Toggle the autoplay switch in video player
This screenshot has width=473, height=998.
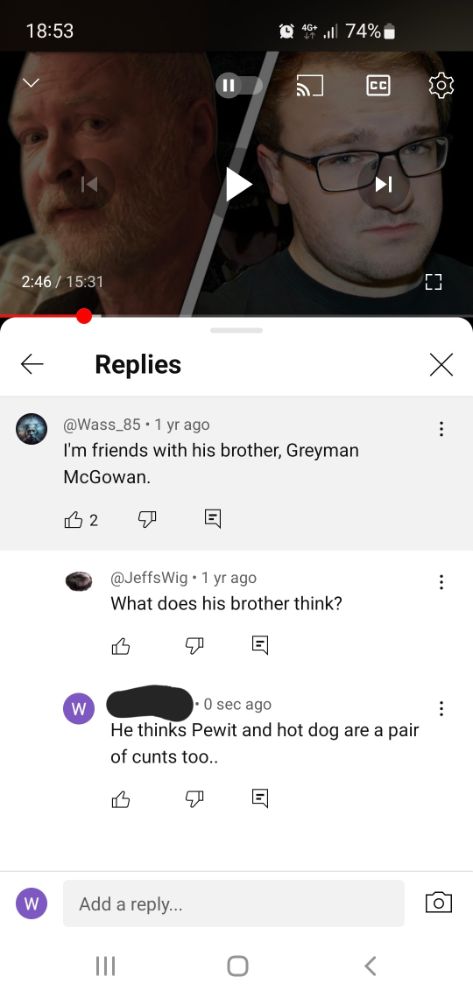coord(239,85)
